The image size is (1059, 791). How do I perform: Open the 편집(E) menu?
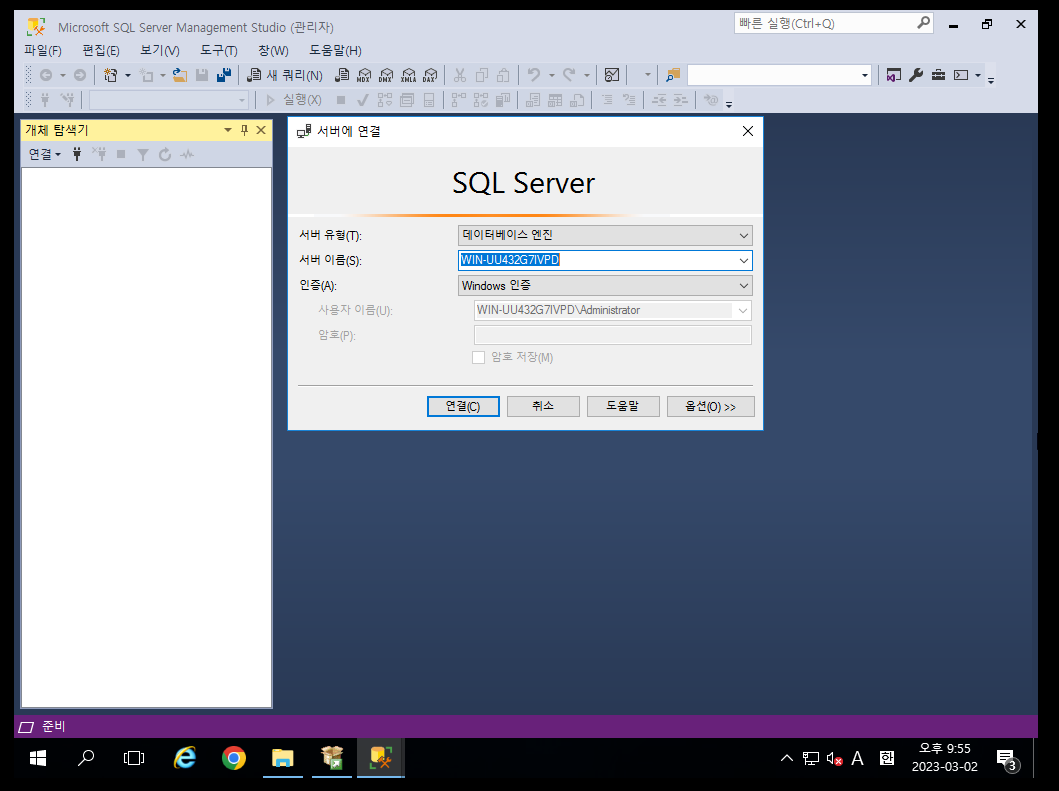[101, 51]
